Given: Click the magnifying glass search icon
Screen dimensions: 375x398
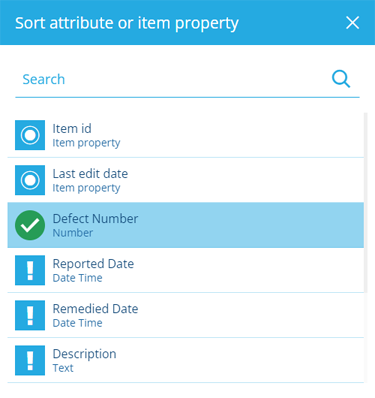Looking at the screenshot, I should 341,79.
